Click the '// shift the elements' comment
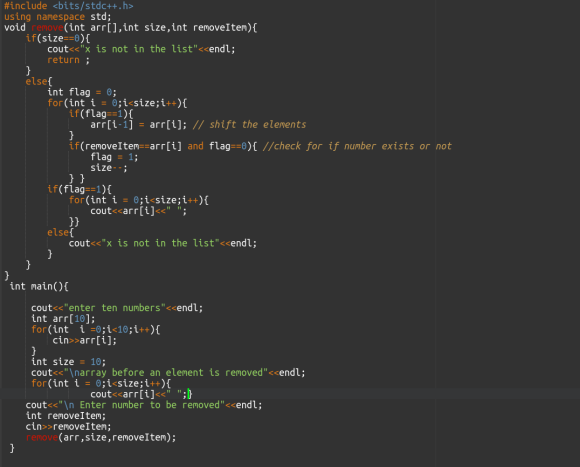The height and width of the screenshot is (467, 580). tap(249, 125)
